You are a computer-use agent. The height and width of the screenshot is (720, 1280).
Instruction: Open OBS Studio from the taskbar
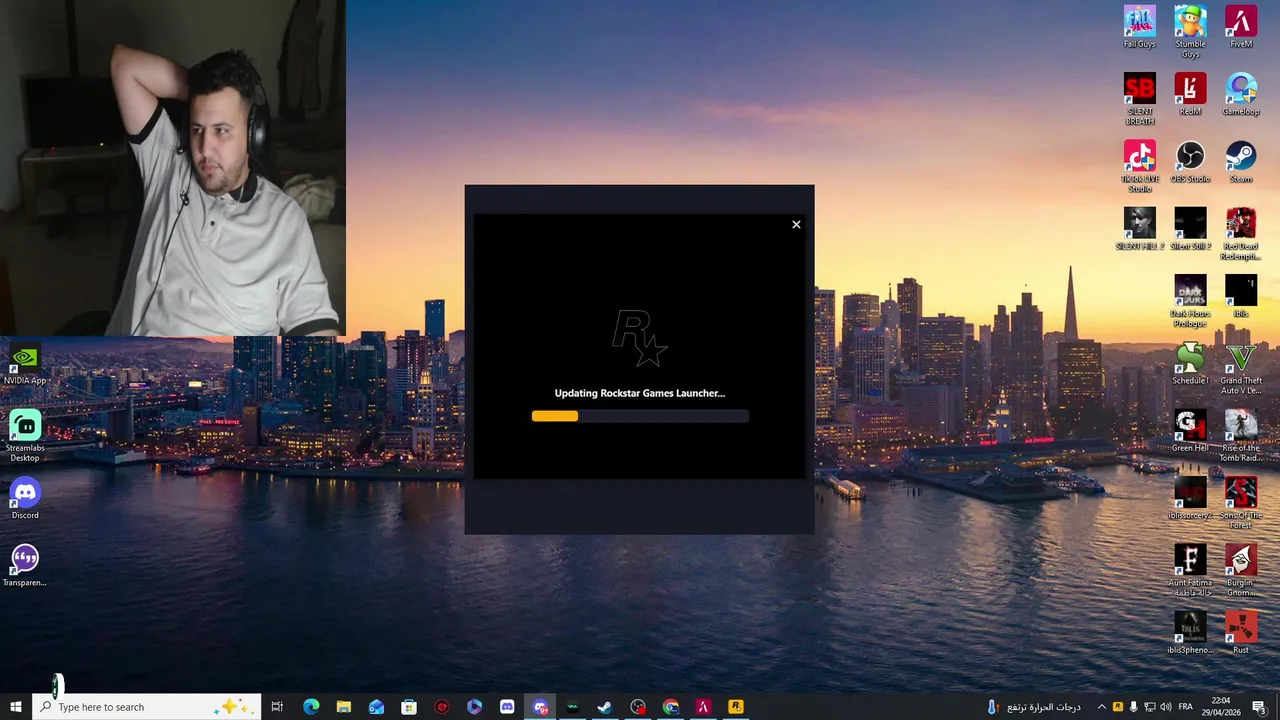638,707
